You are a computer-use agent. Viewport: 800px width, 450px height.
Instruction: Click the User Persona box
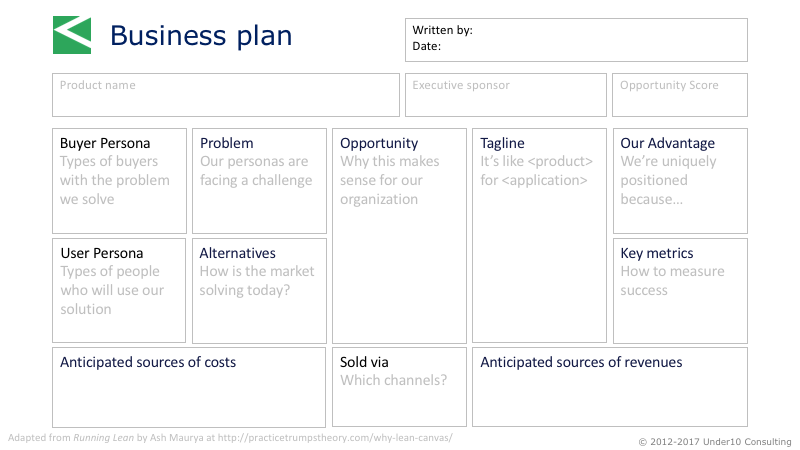pos(119,290)
